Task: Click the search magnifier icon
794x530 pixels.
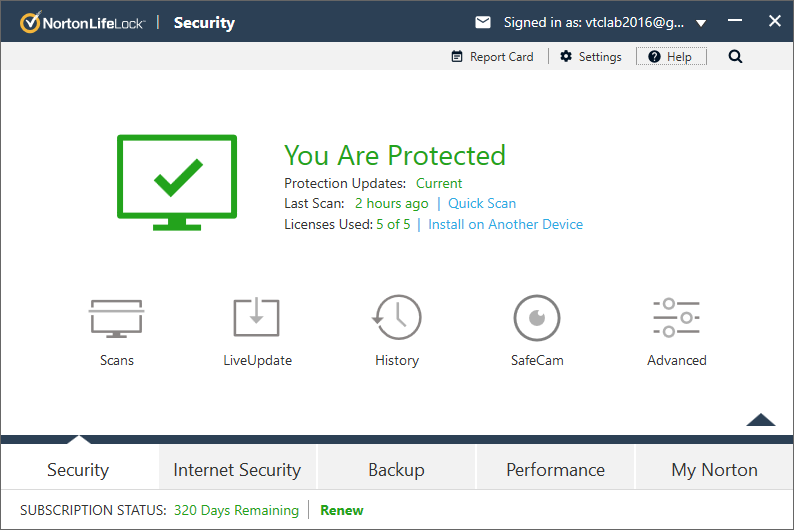Action: 735,57
